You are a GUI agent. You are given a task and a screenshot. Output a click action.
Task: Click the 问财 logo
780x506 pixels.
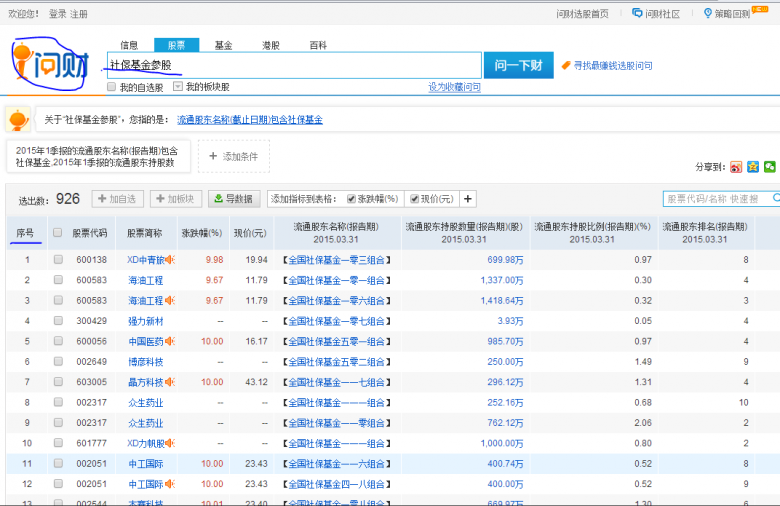click(x=50, y=64)
